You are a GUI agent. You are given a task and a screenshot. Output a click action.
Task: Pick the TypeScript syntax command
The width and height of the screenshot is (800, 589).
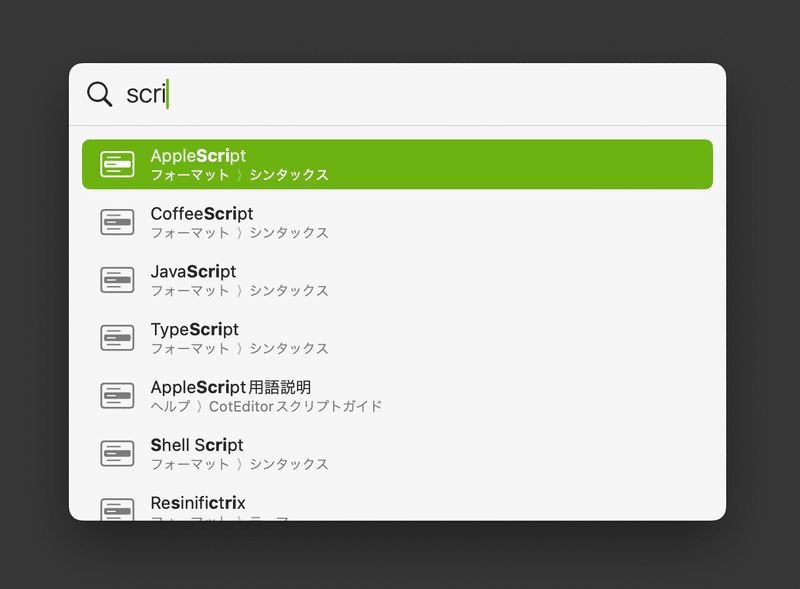click(x=397, y=338)
